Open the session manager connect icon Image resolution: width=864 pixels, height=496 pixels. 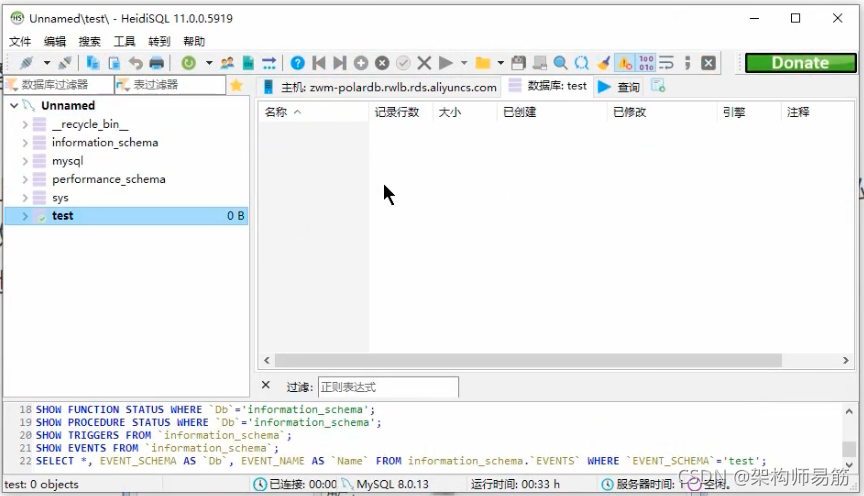(26, 63)
